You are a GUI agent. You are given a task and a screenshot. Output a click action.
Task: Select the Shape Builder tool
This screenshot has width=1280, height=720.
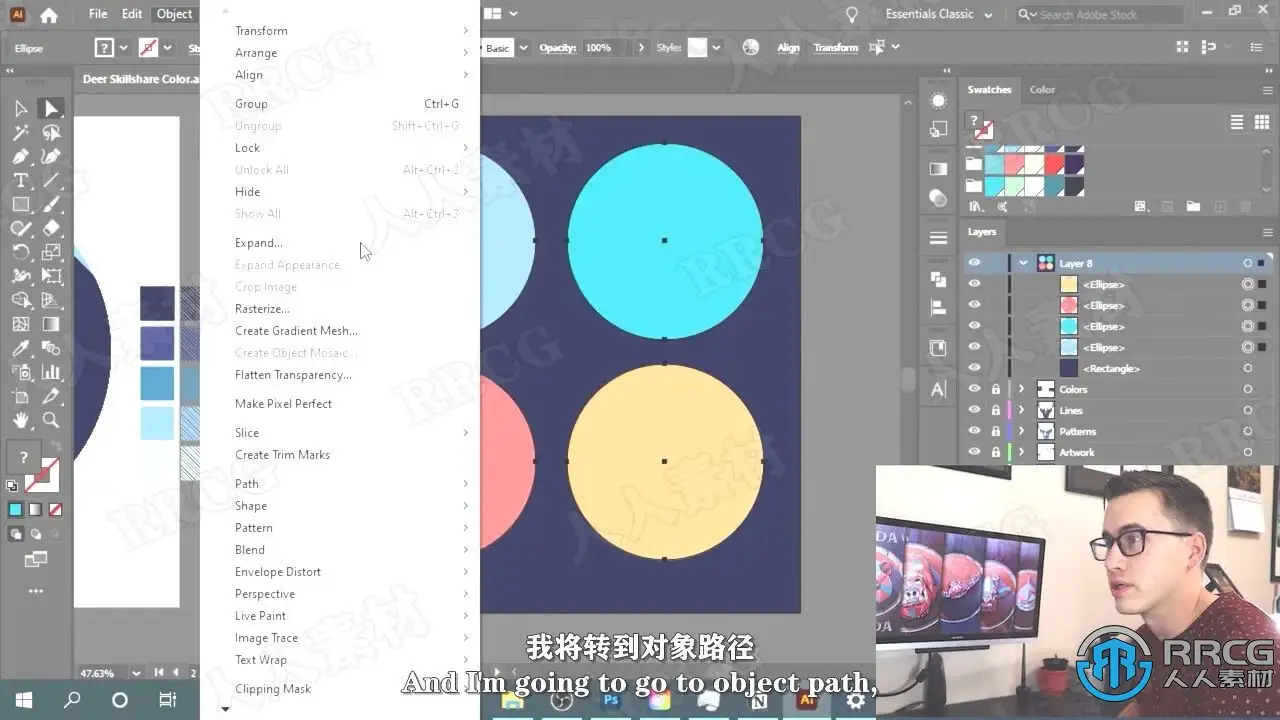click(x=20, y=300)
